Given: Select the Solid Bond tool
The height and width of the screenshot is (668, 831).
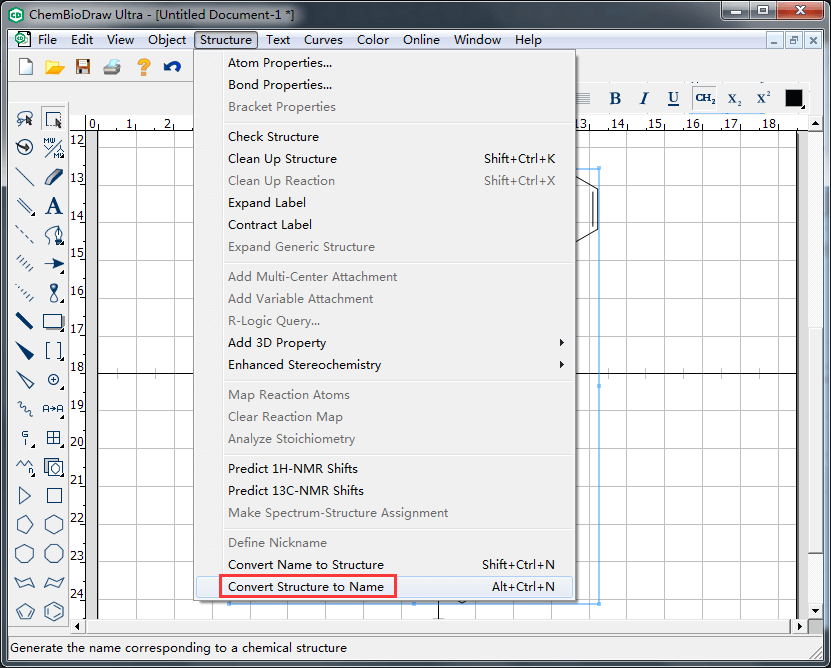Looking at the screenshot, I should coord(24,177).
